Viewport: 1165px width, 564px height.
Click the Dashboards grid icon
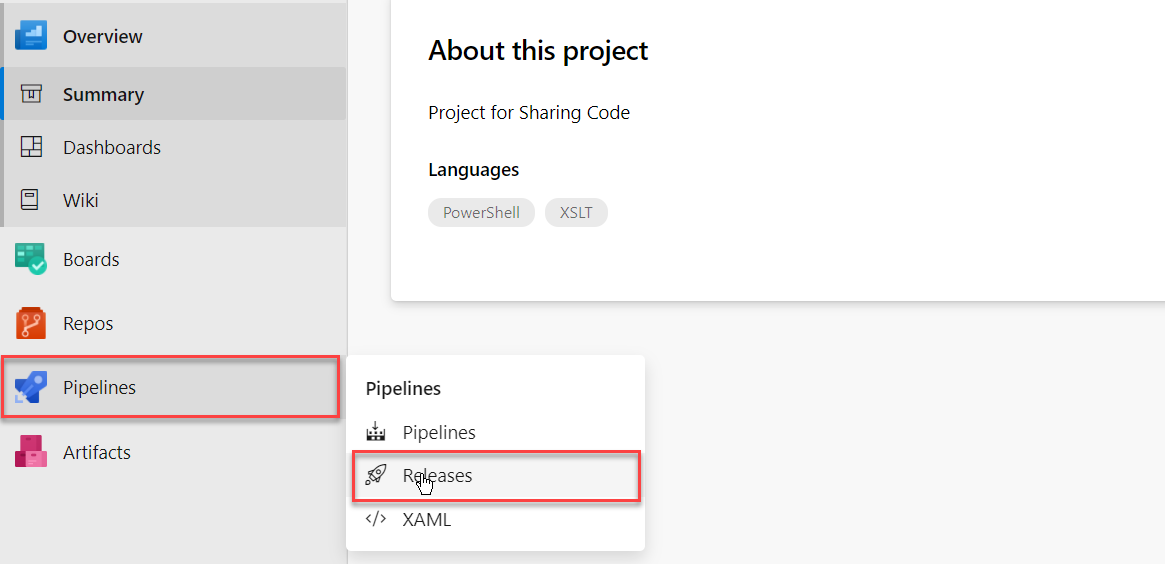tap(31, 147)
